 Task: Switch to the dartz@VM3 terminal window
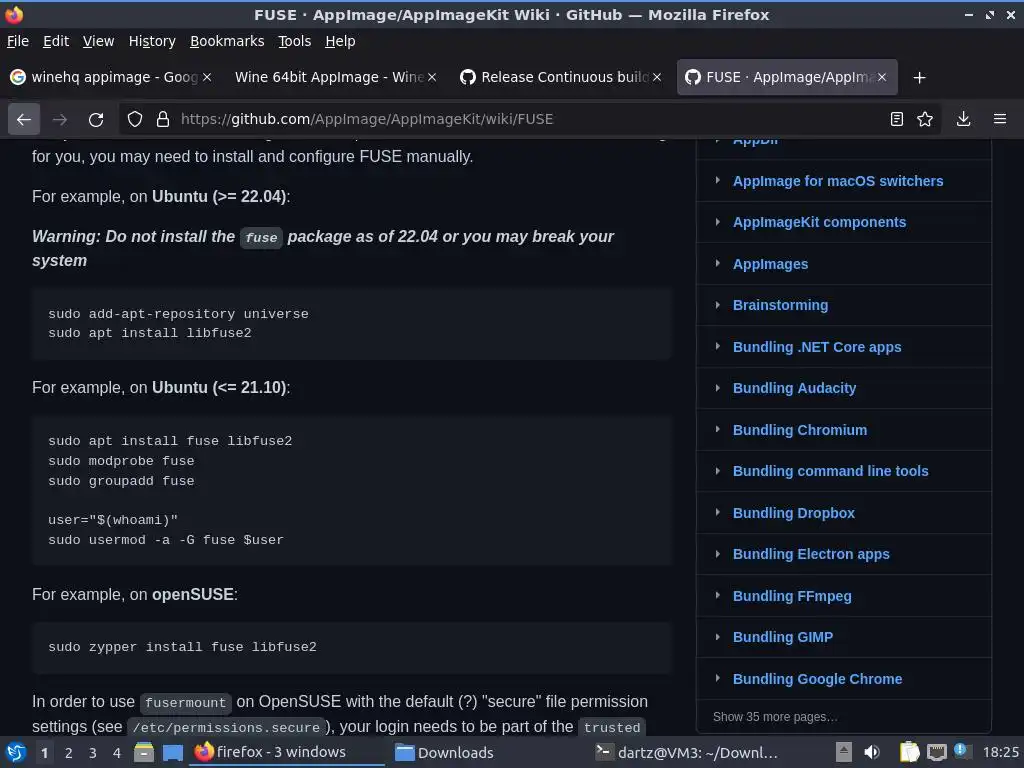[686, 752]
